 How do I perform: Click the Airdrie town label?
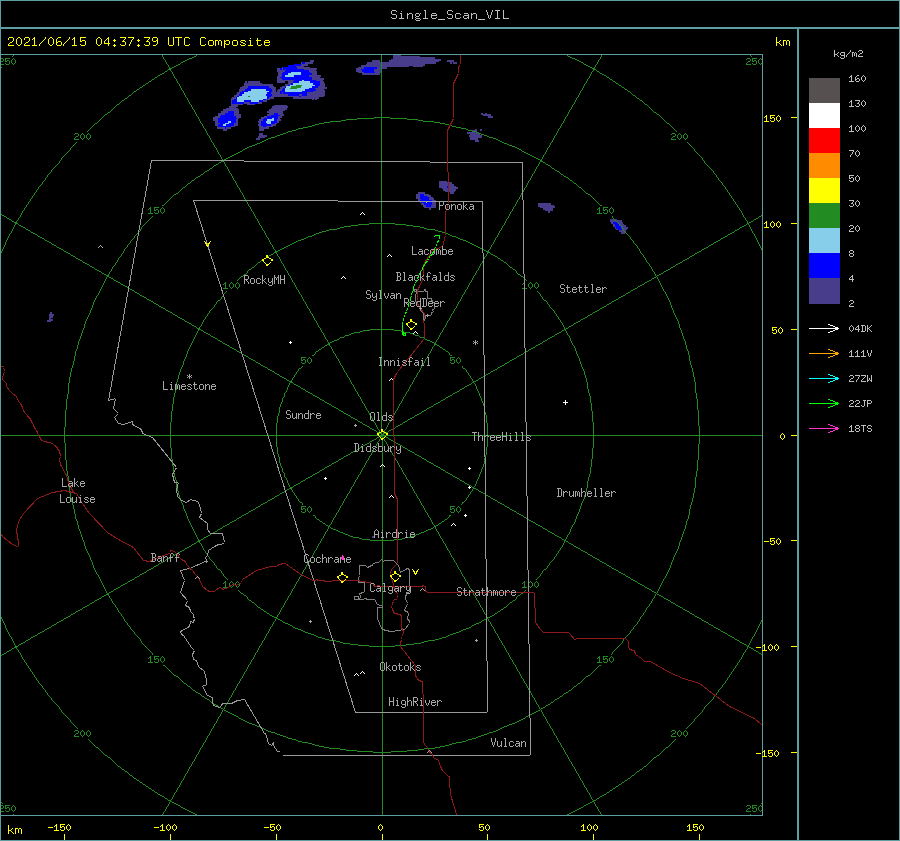(x=394, y=534)
